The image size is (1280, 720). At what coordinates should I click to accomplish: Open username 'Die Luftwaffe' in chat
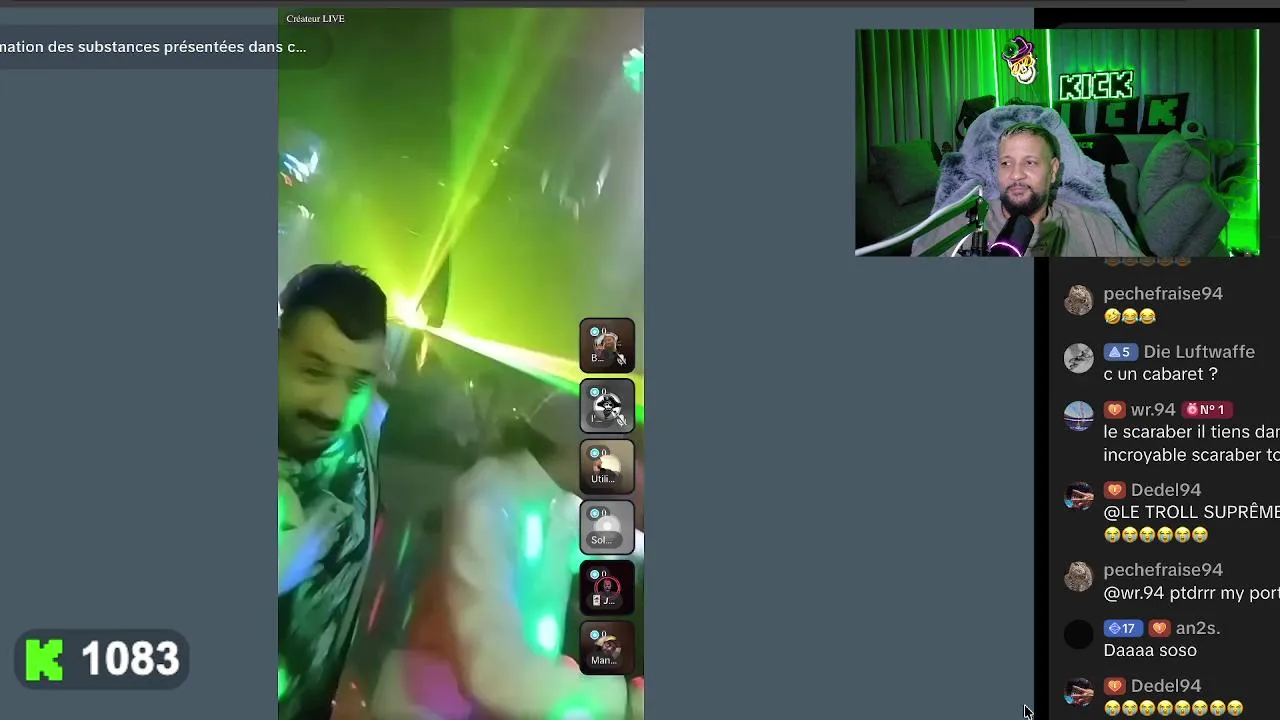pos(1199,352)
